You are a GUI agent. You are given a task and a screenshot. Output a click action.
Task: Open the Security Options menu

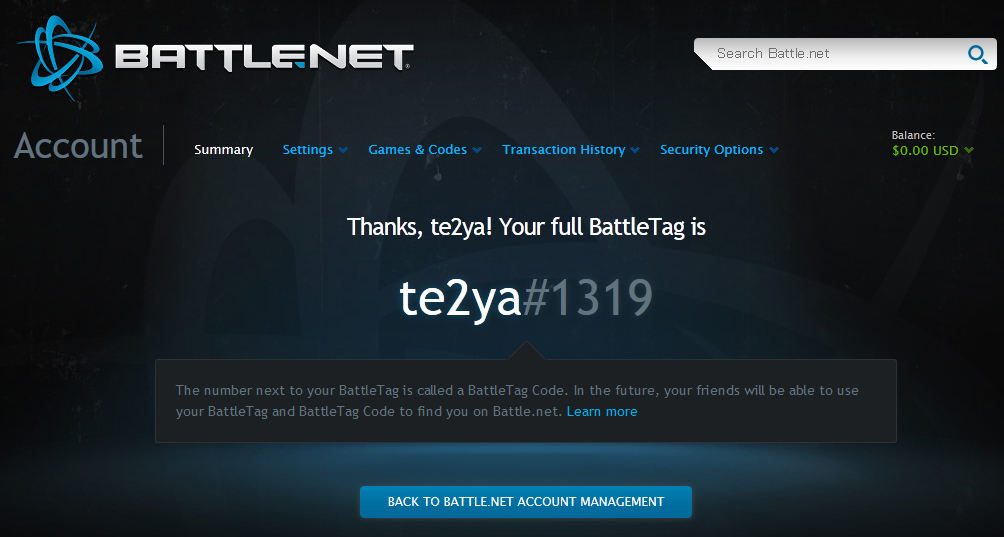711,150
